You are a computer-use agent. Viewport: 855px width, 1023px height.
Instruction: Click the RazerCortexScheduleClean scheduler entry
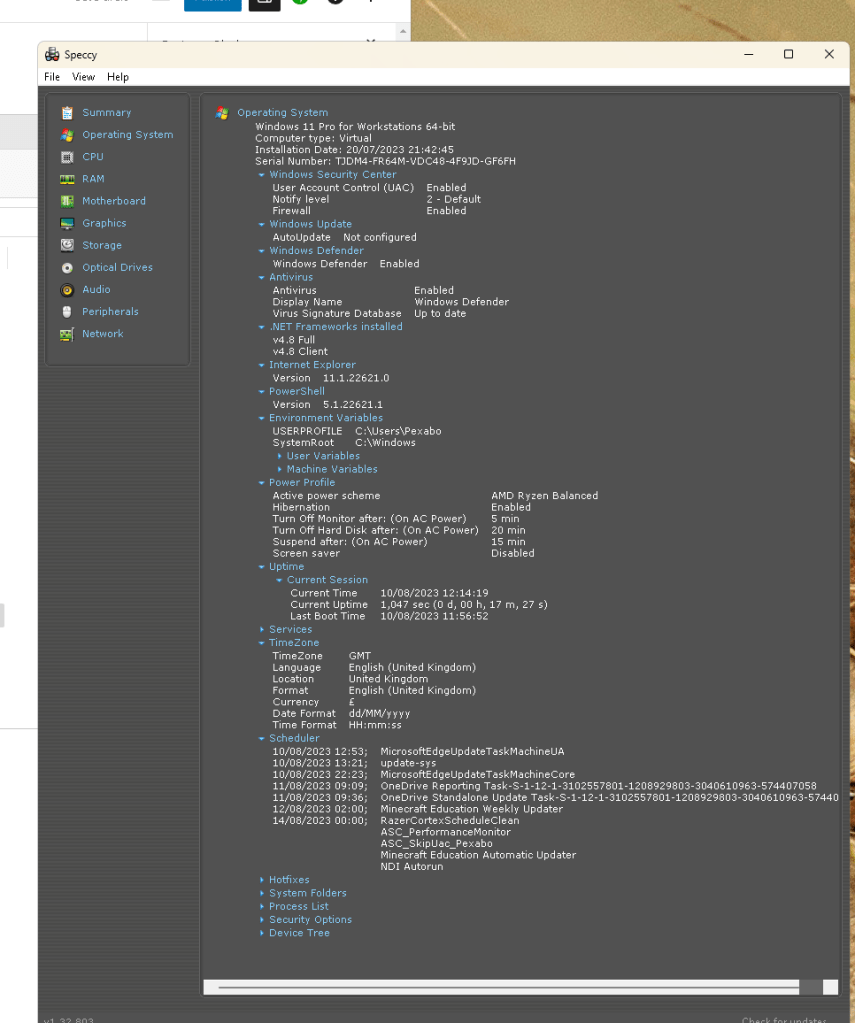450,820
